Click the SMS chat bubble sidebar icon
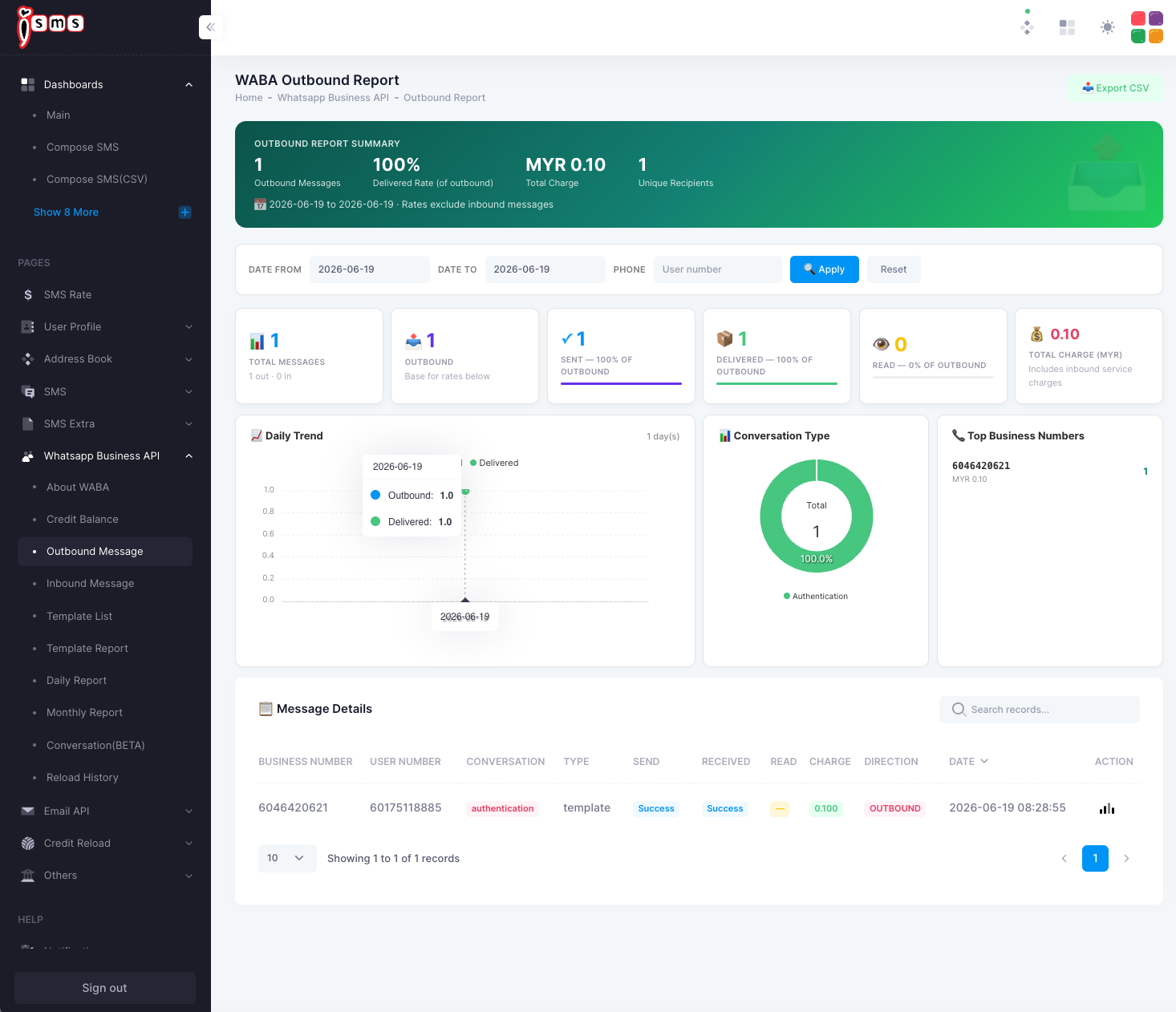The height and width of the screenshot is (1012, 1176). (28, 392)
